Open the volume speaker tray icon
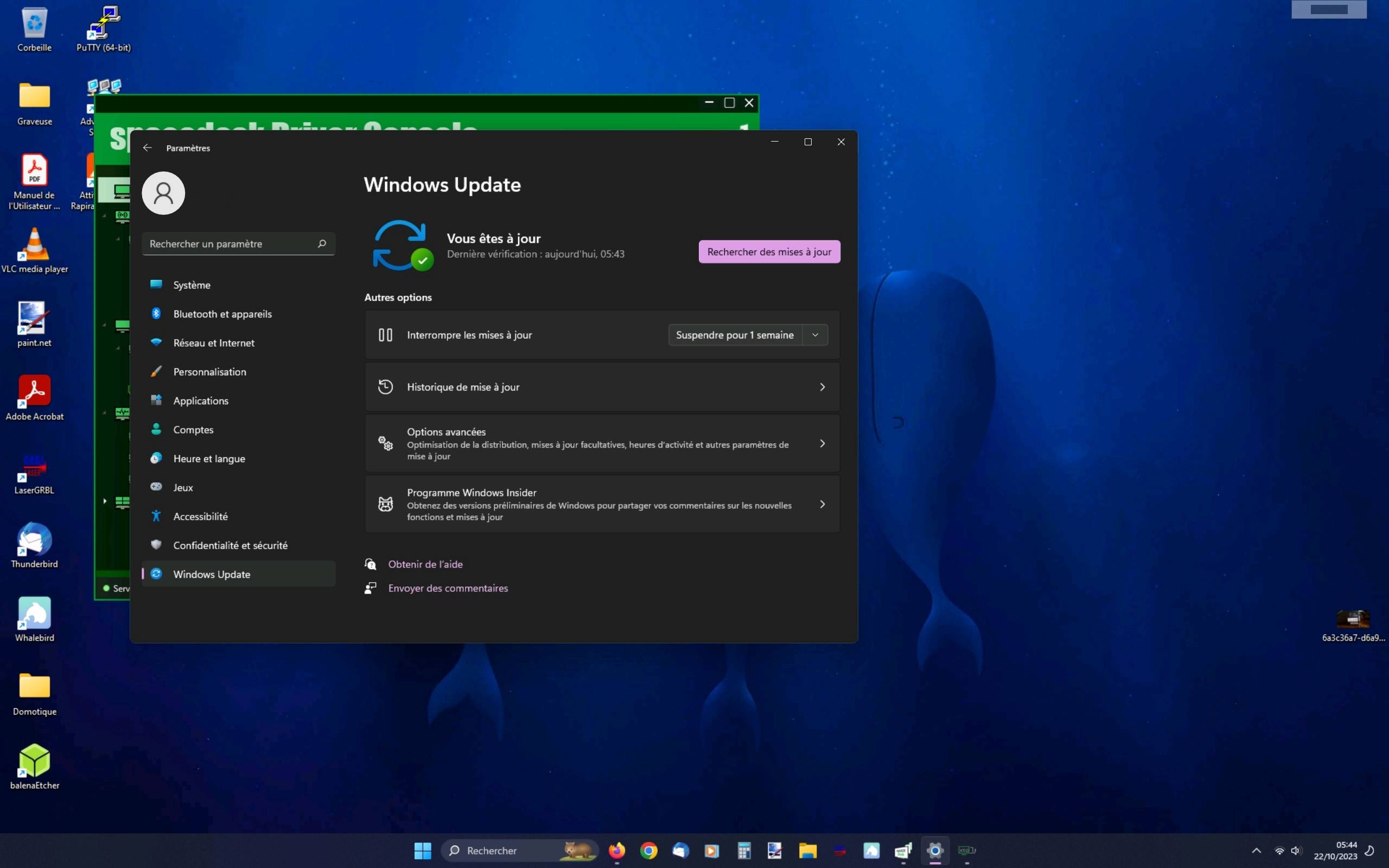Screen dimensions: 1389x868 tap(1296, 851)
